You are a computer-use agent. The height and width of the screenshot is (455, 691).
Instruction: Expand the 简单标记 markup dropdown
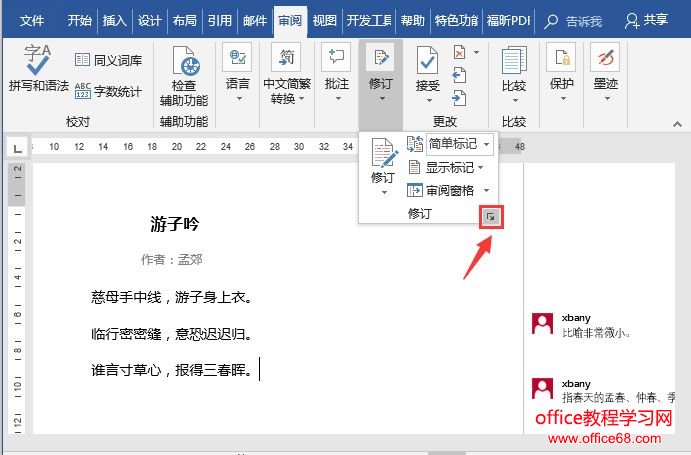[x=486, y=144]
